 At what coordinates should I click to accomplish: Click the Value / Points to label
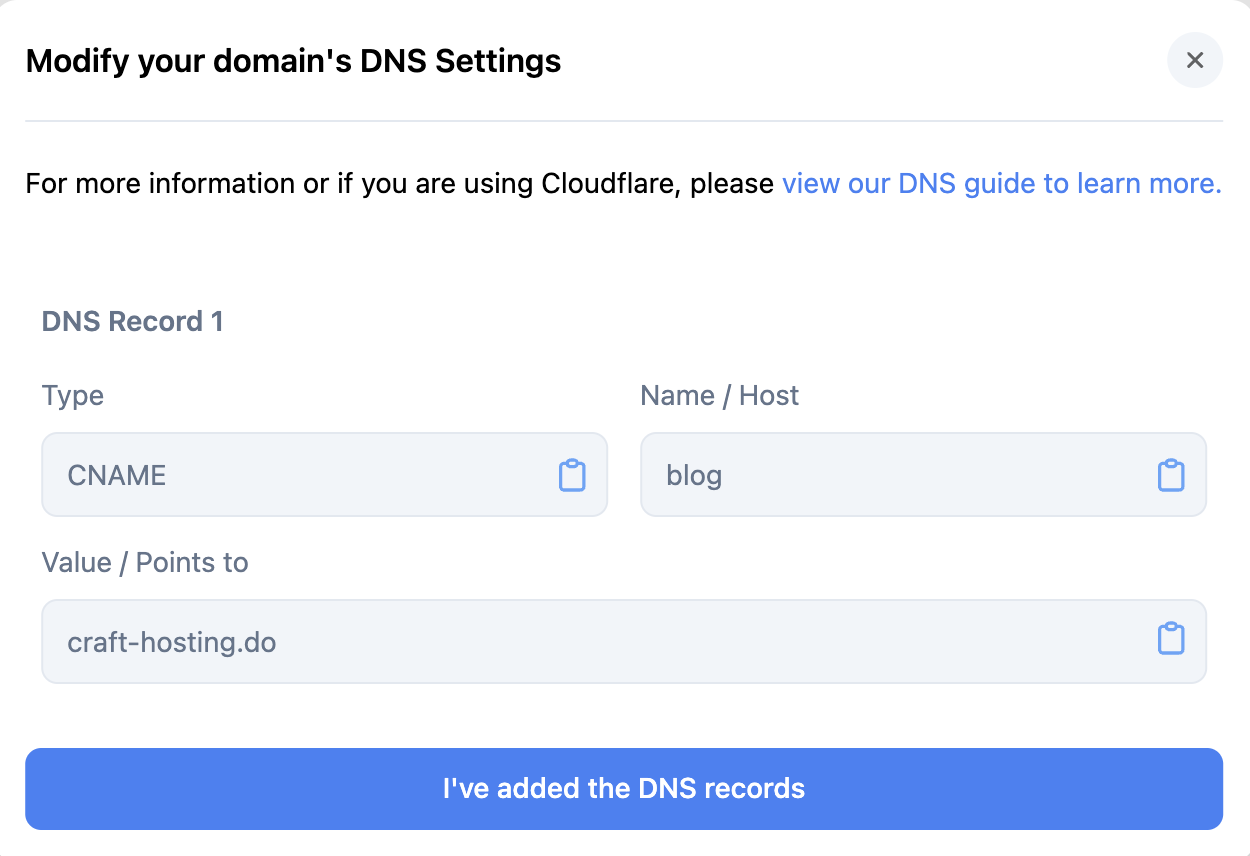(x=144, y=562)
